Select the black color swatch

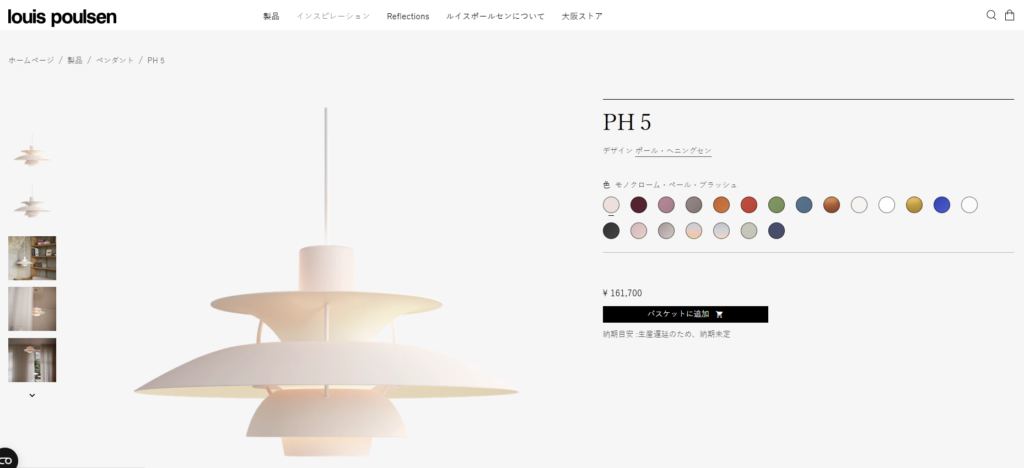(x=611, y=230)
